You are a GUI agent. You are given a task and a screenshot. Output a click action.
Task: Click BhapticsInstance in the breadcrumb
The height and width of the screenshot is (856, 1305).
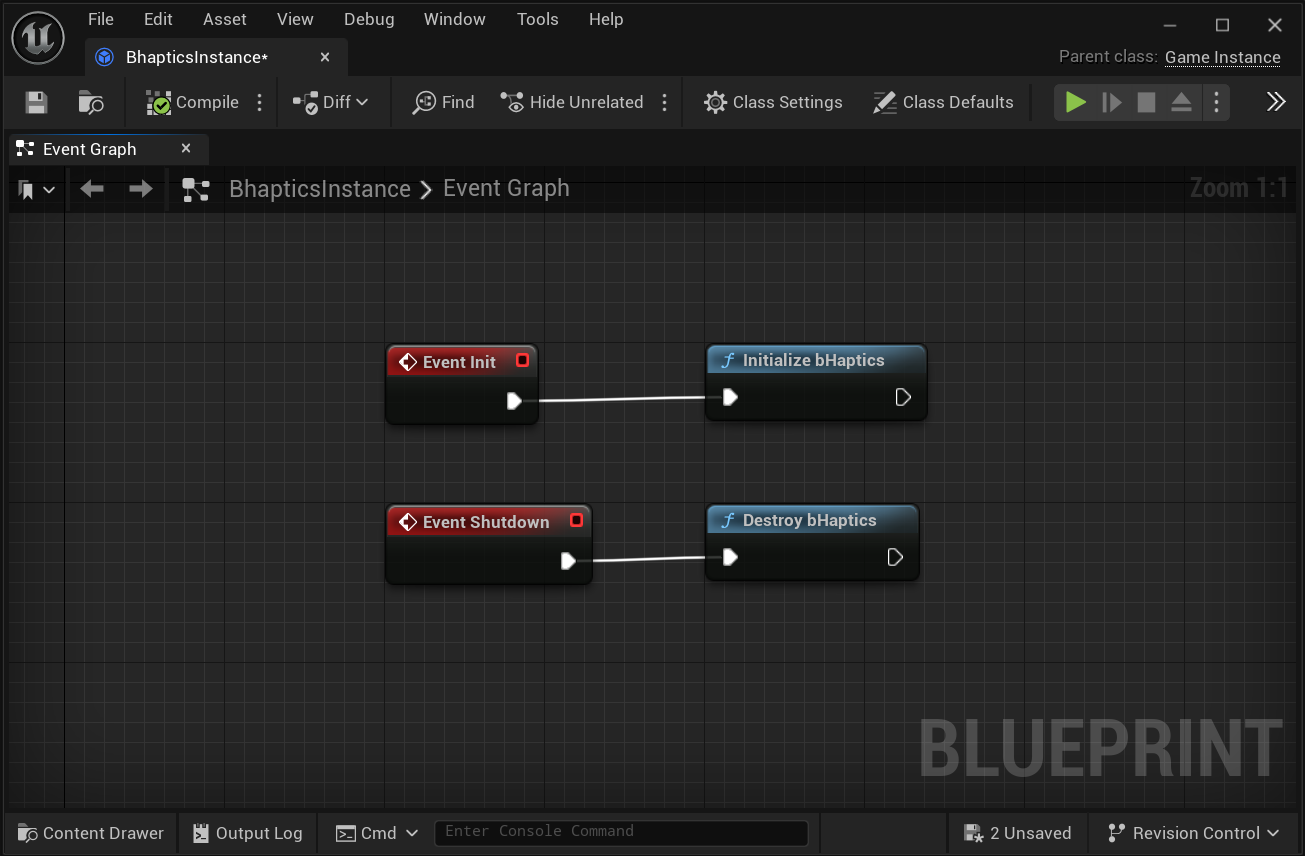point(320,189)
